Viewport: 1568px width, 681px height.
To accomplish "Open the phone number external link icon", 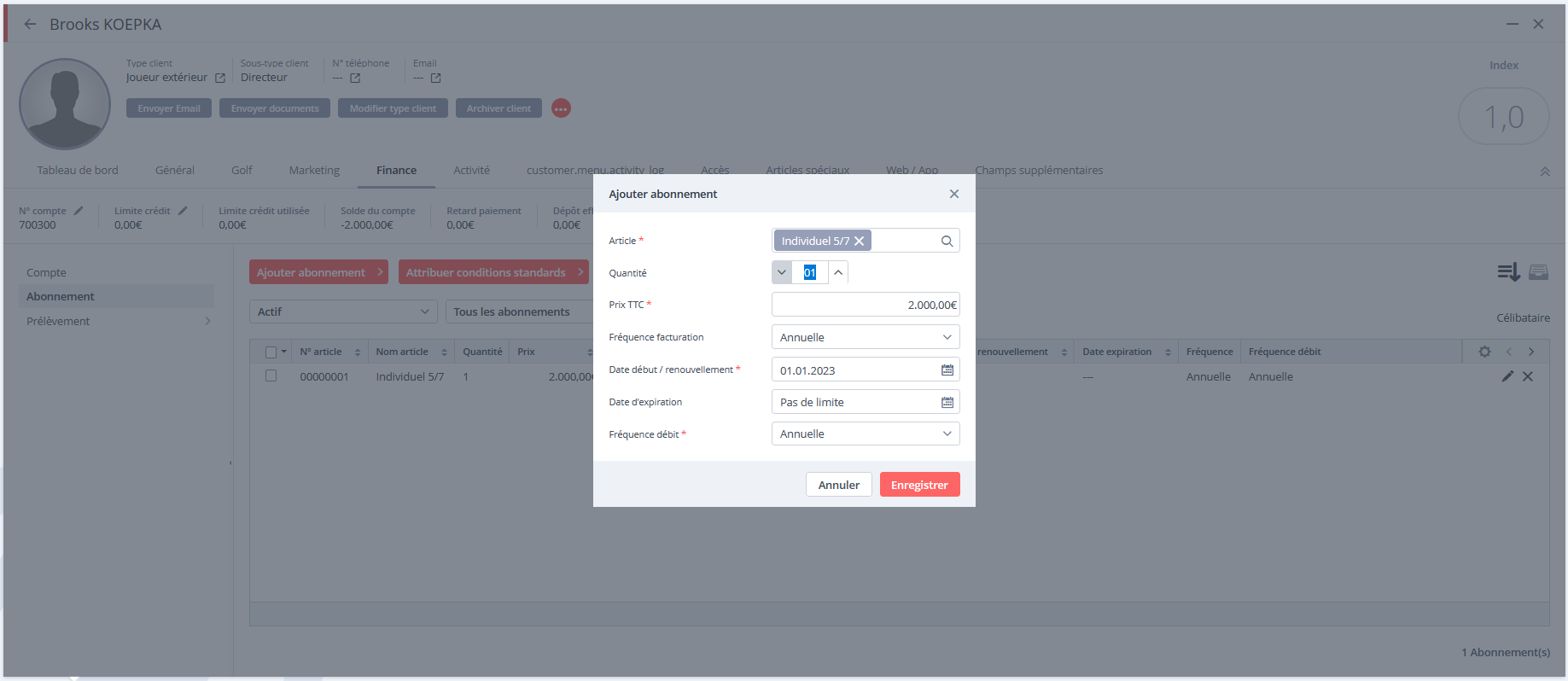I will click(x=355, y=78).
